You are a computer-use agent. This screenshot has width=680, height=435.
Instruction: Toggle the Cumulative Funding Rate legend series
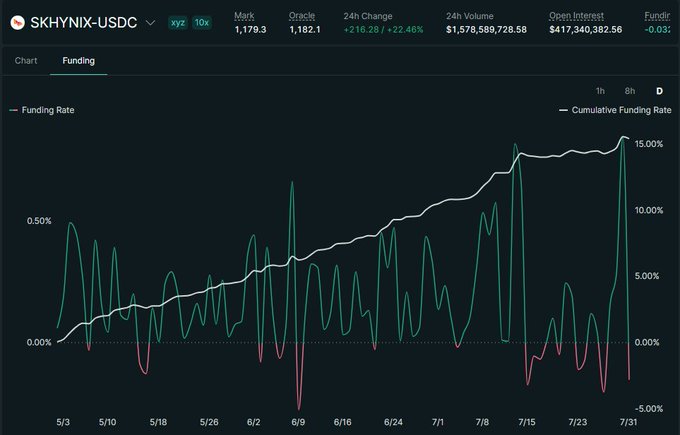(615, 110)
